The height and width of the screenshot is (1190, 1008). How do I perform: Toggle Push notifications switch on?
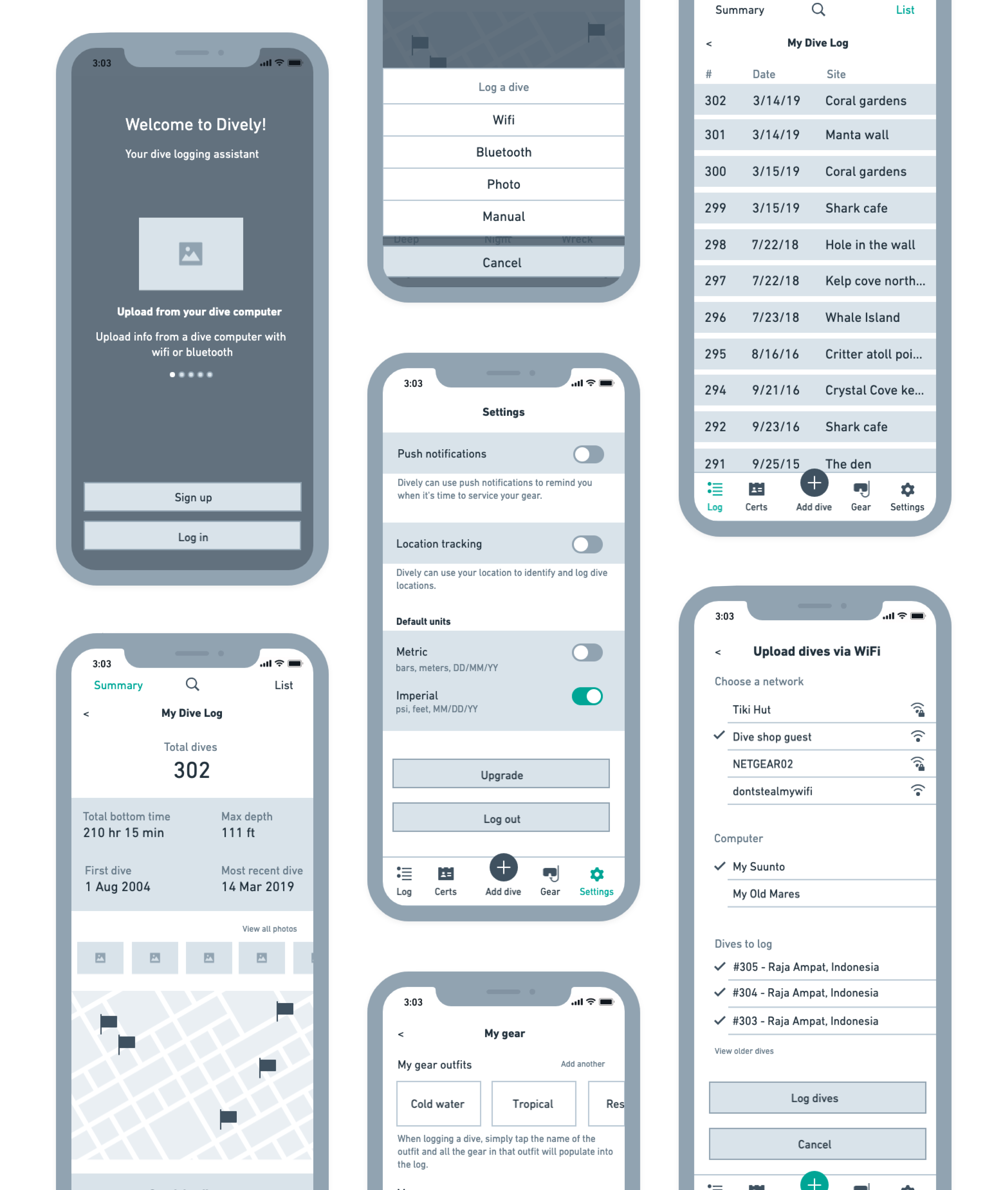(x=586, y=454)
